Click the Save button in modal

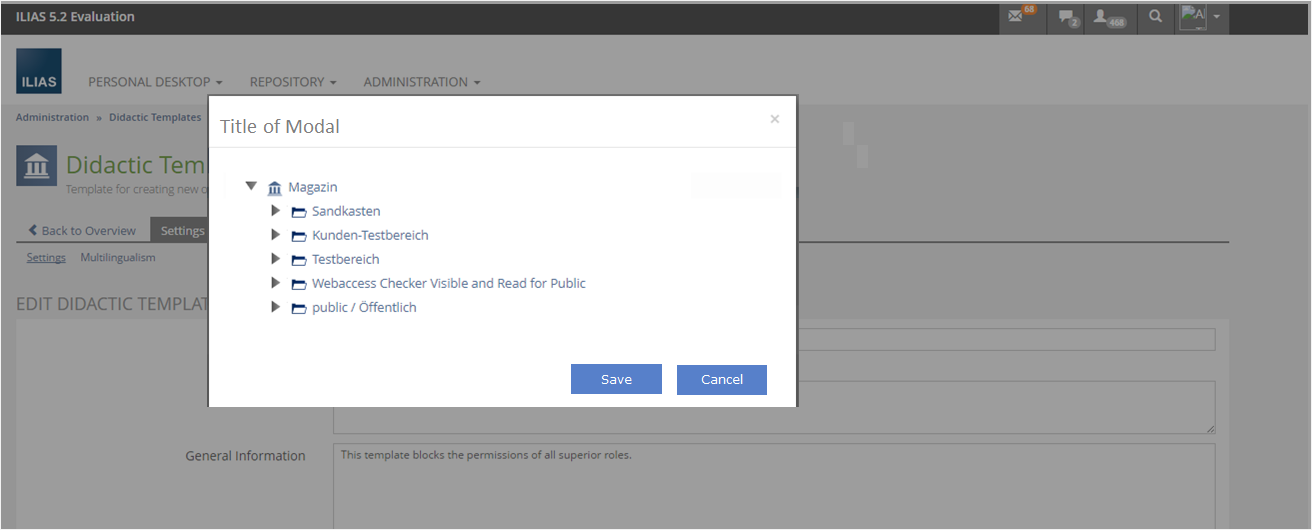click(616, 379)
